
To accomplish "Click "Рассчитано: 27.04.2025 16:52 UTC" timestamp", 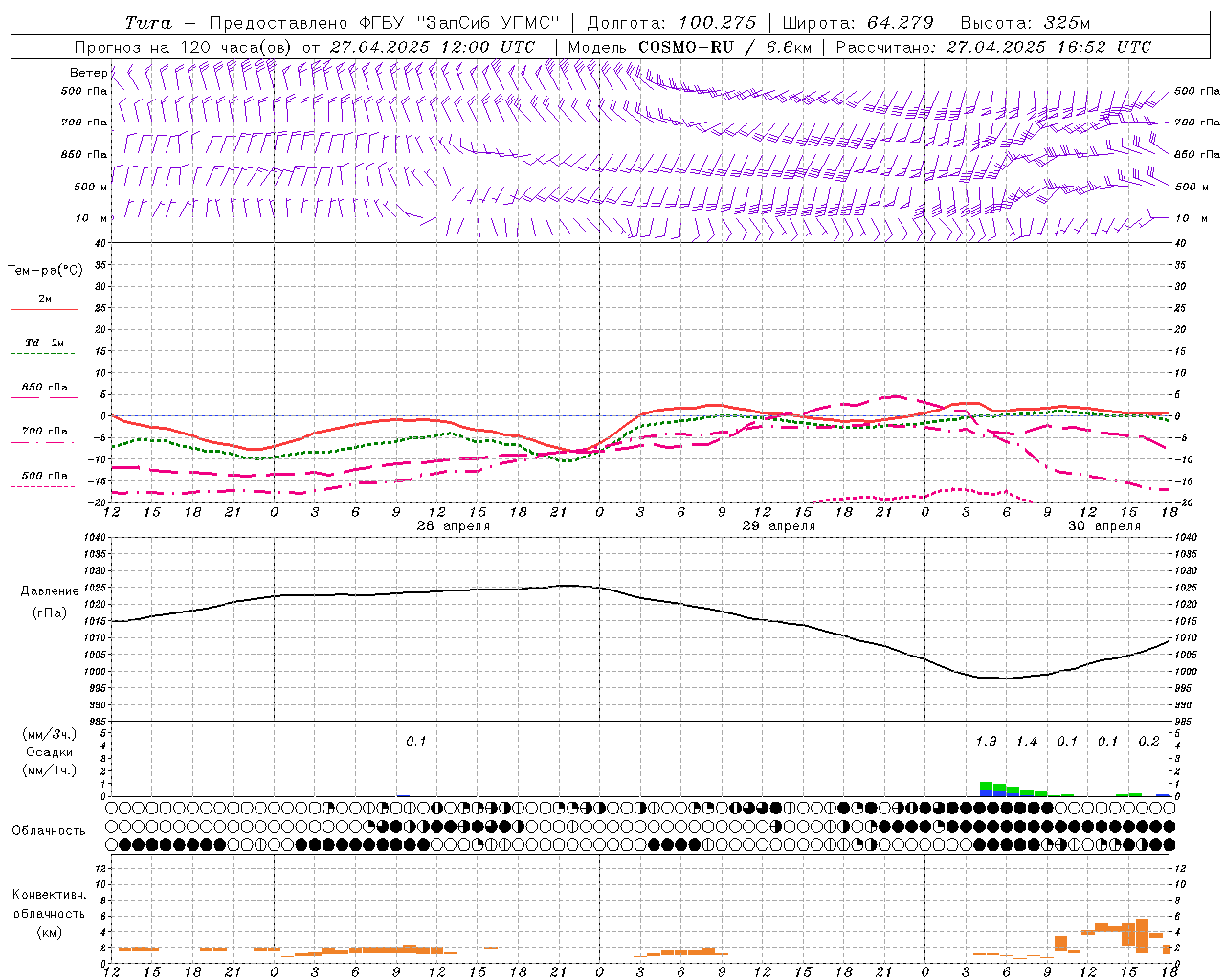I will [993, 47].
